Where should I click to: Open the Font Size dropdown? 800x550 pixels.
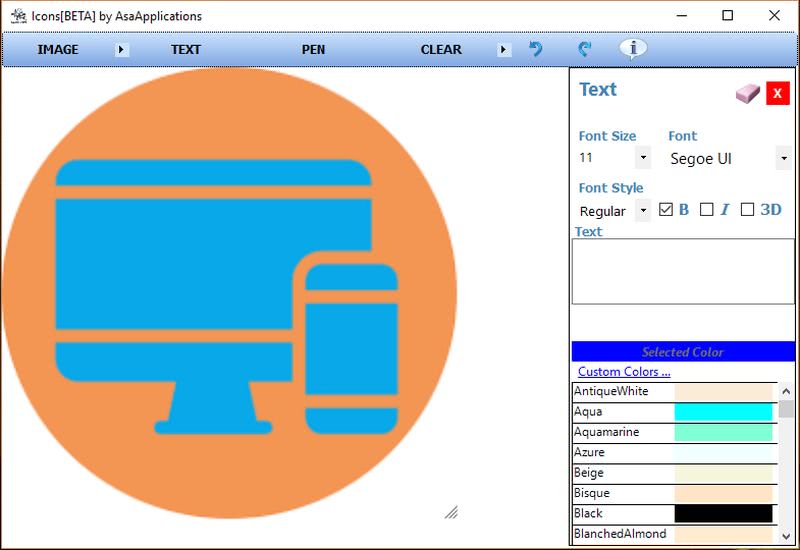(643, 158)
